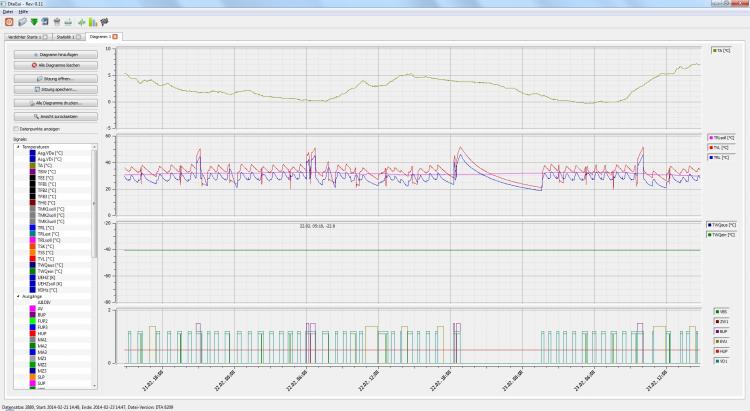Select the MA1 output signal
This screenshot has height=411, width=750.
coord(42,340)
